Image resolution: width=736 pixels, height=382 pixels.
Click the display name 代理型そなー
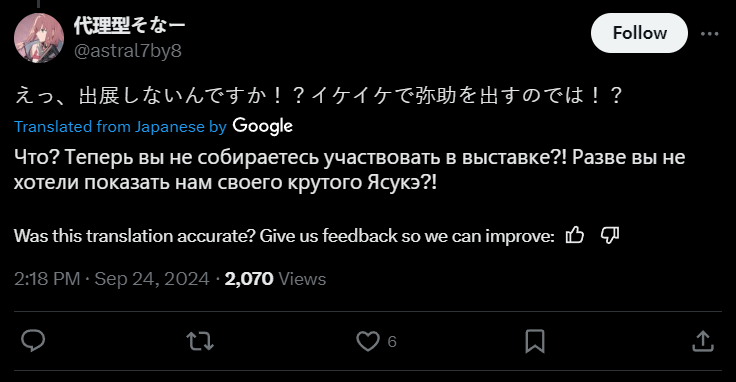[129, 25]
